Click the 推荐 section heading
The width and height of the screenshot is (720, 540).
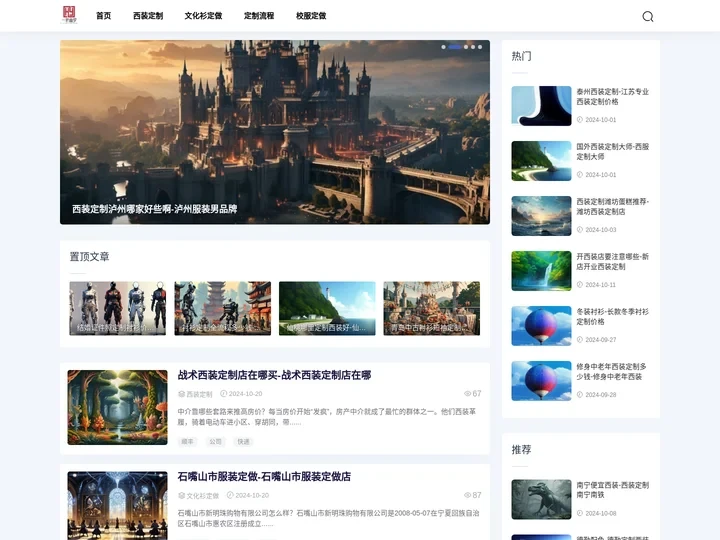tap(522, 450)
